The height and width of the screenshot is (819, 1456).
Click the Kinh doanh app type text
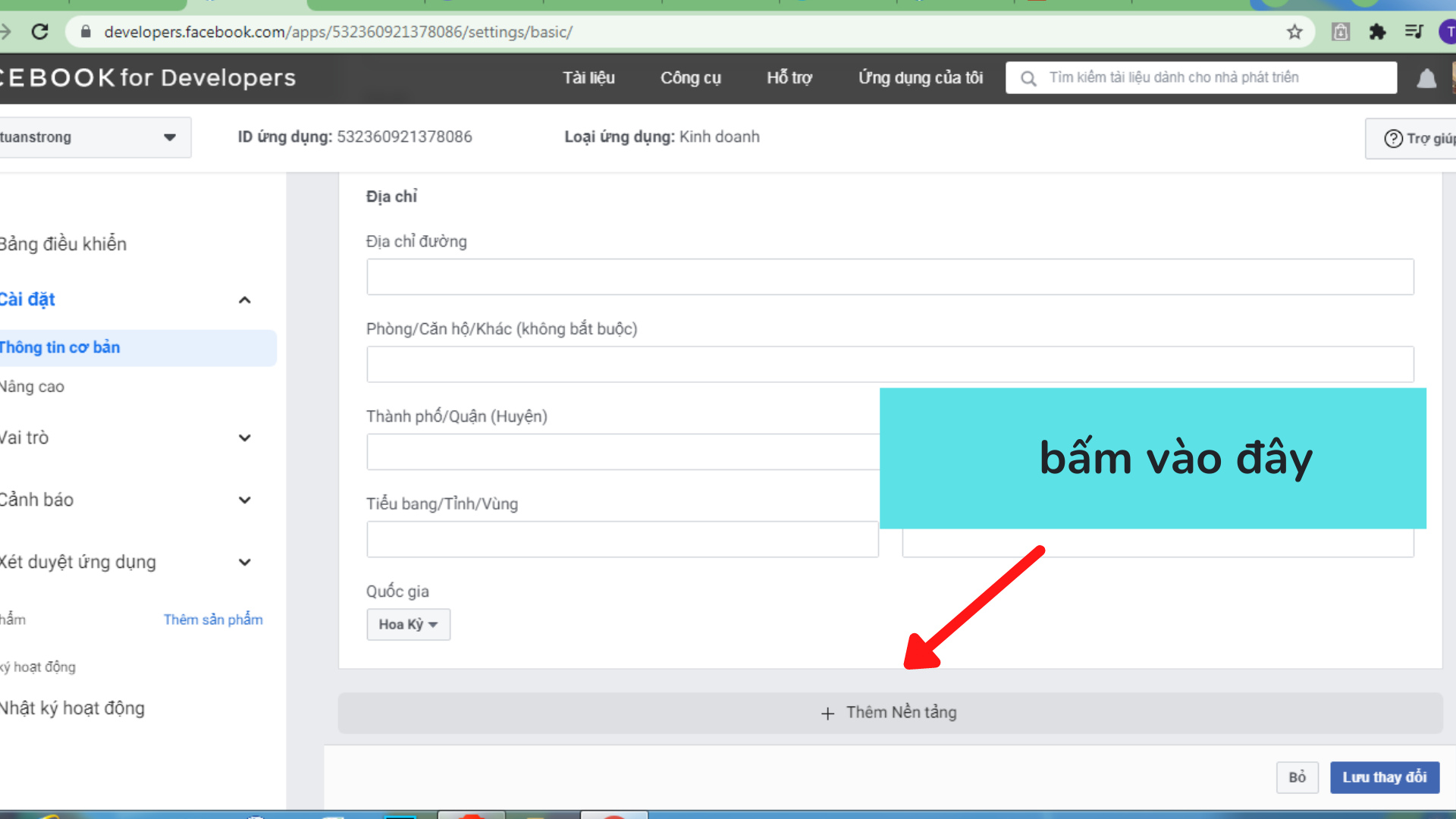(x=719, y=136)
